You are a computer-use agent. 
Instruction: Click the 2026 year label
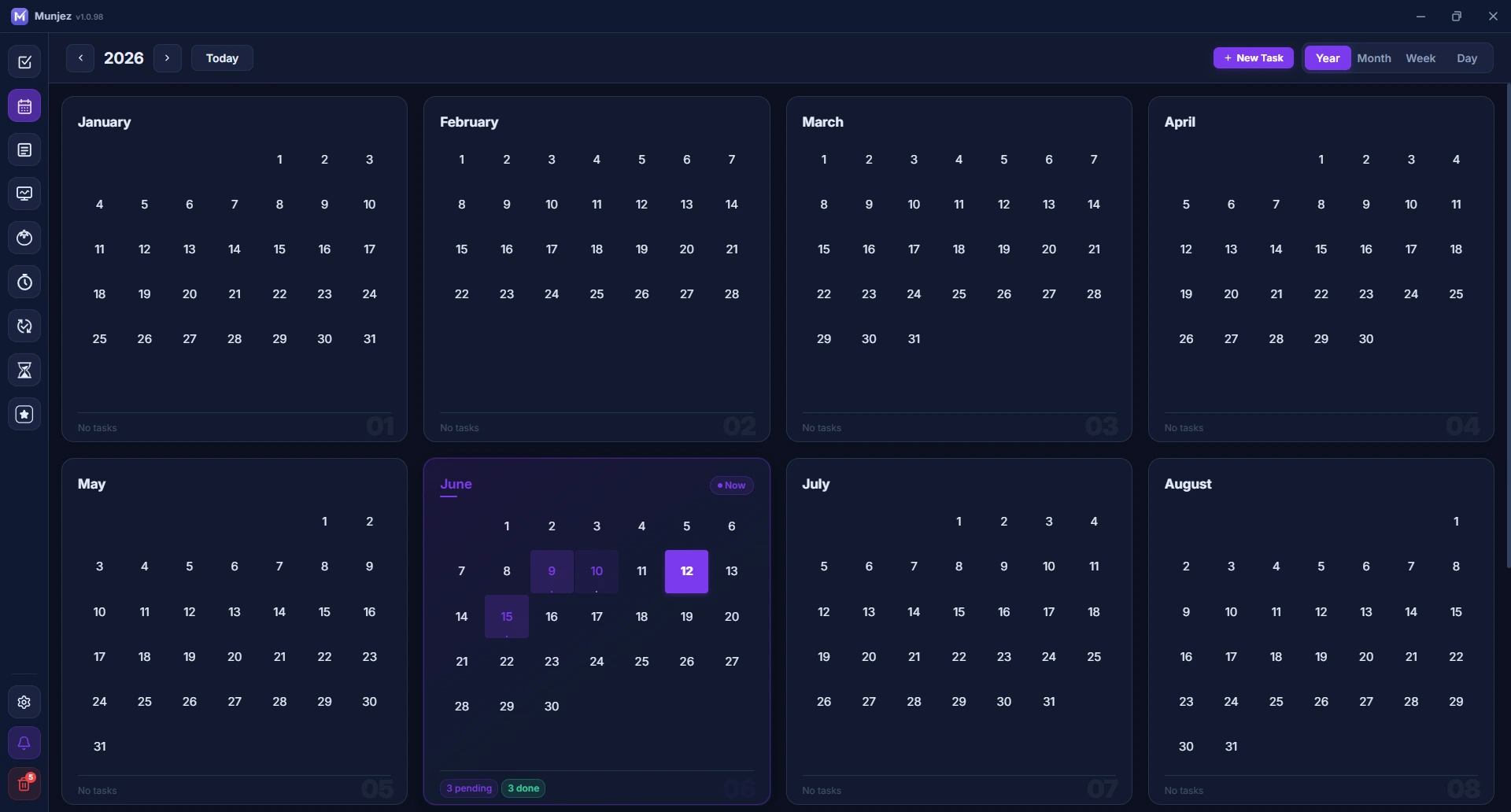(124, 58)
